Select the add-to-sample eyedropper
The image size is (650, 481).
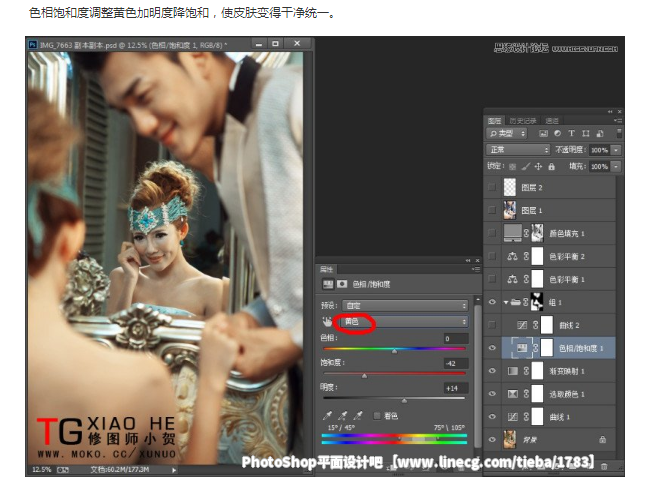pyautogui.click(x=343, y=415)
